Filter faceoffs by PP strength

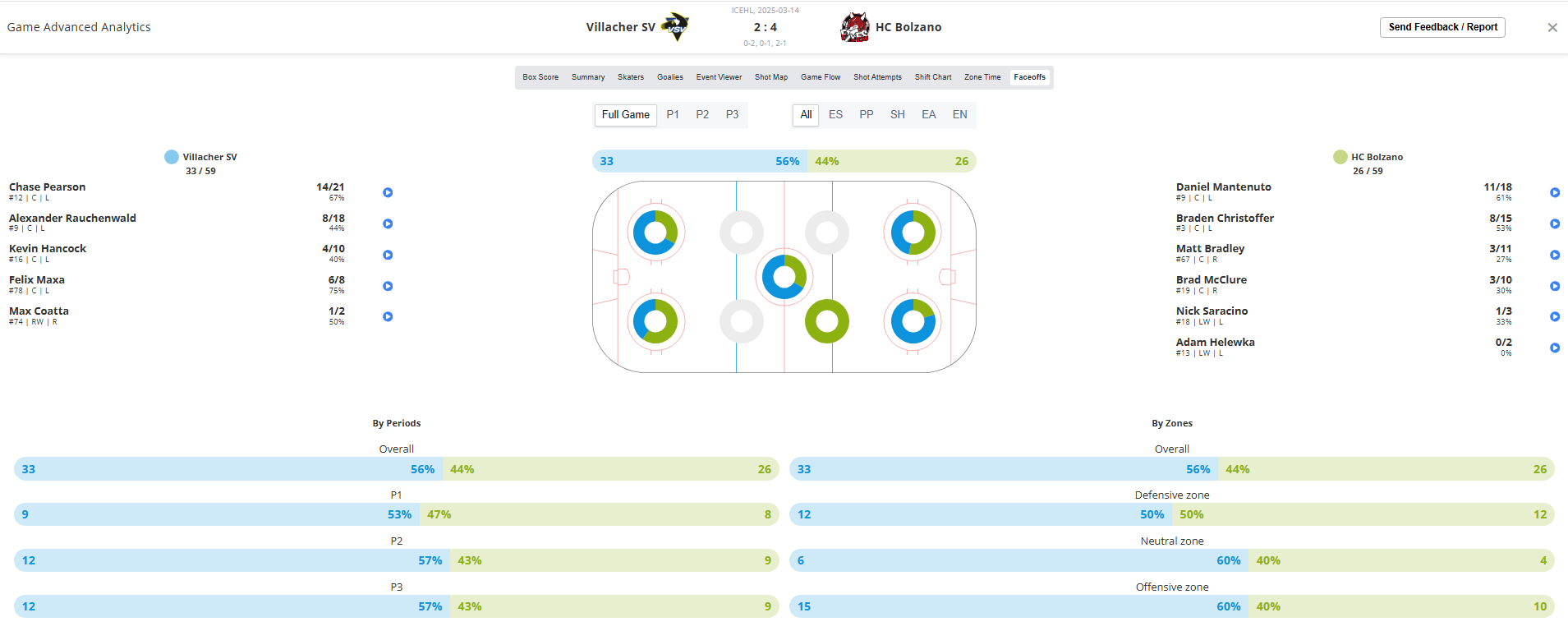click(866, 115)
